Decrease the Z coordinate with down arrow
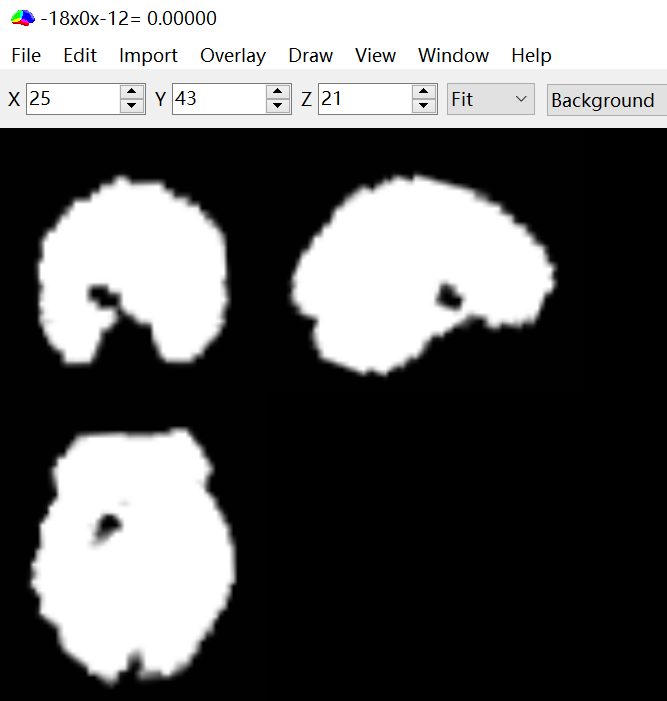 [x=424, y=106]
